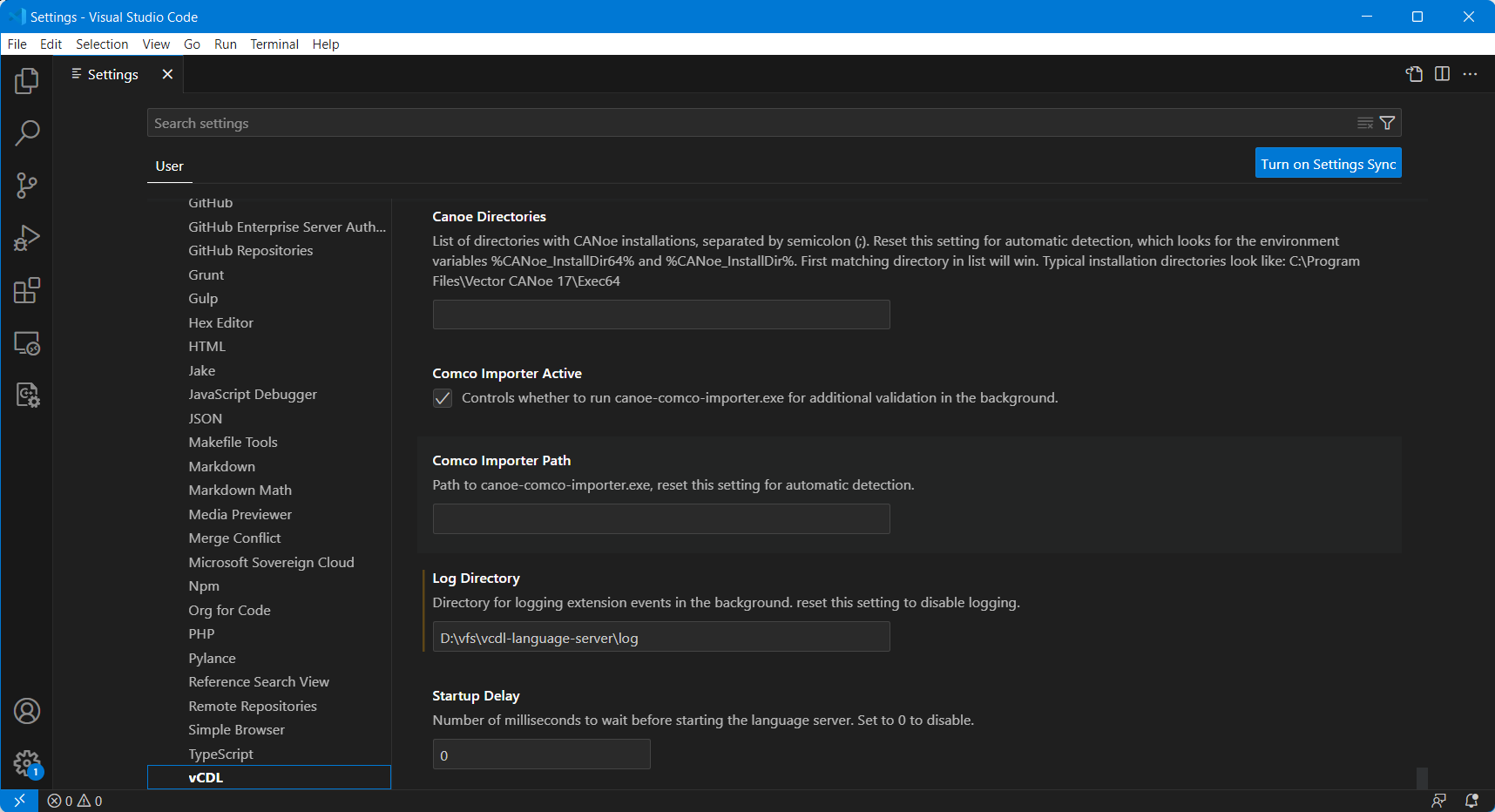This screenshot has height=812, width=1495.
Task: Click the Comco Importer Path input field
Action: click(661, 518)
